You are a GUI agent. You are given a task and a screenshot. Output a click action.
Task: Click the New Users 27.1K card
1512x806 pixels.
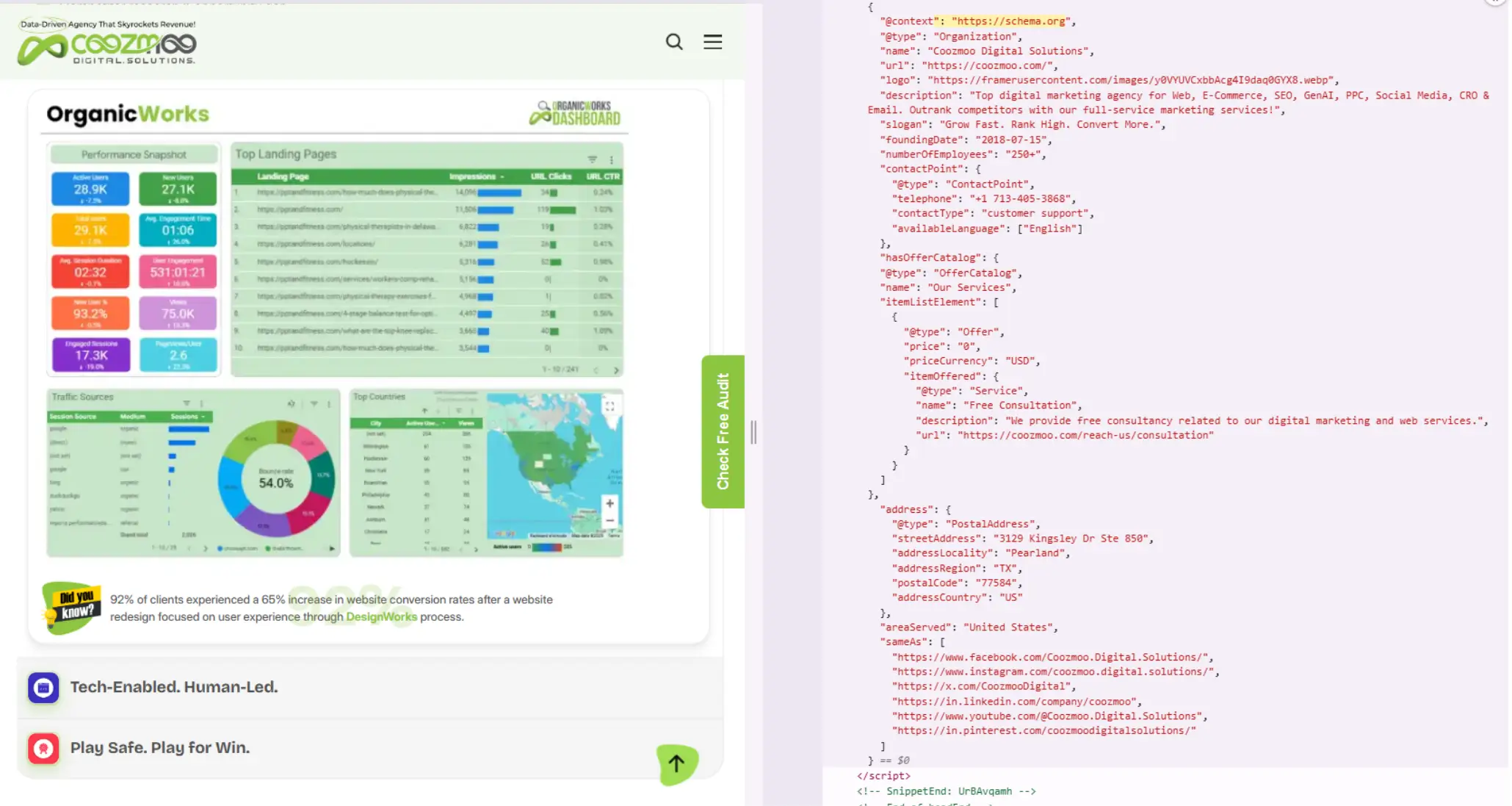tap(178, 189)
